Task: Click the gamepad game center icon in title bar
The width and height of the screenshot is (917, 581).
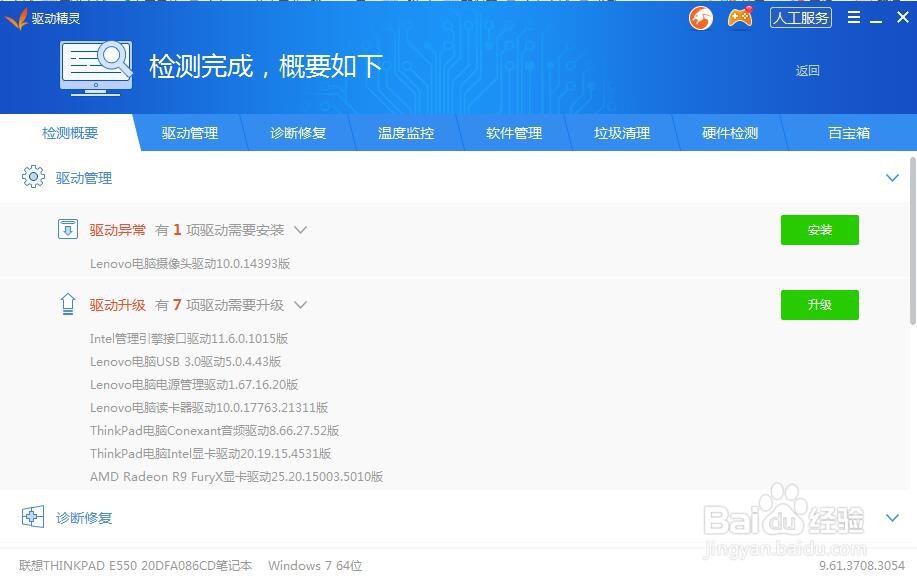Action: [x=739, y=18]
